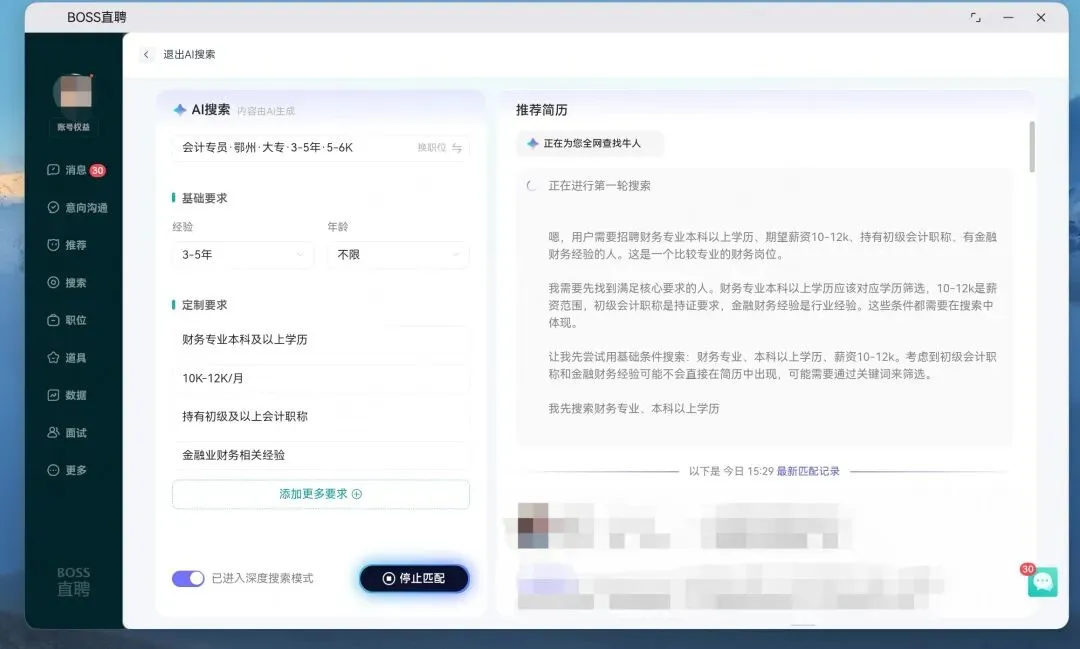
Task: Click the 定制要求 section heading
Action: 205,305
